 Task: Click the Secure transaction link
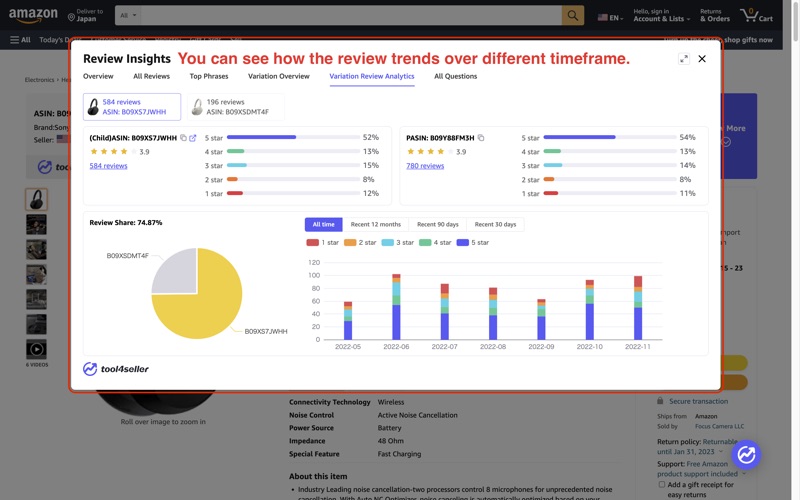pyautogui.click(x=698, y=402)
